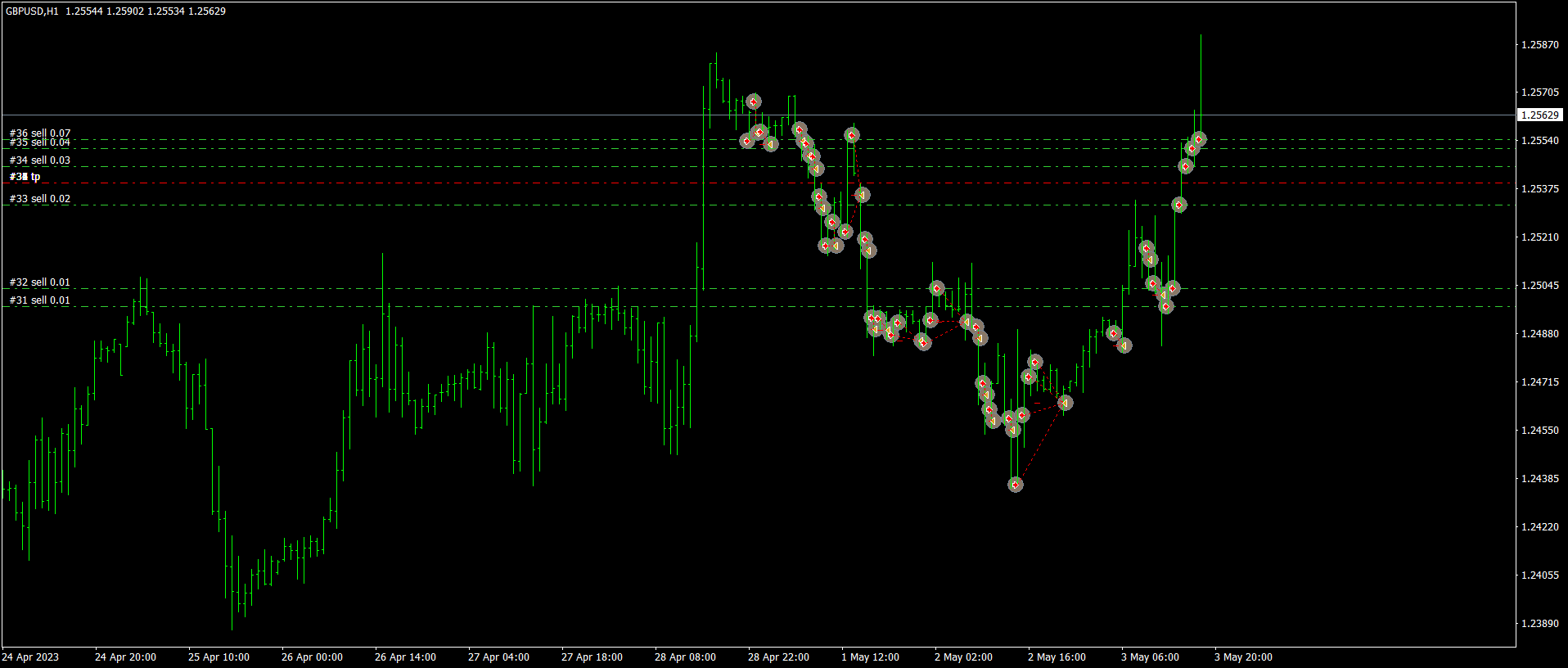Click the 1.24385 price axis label

[1540, 479]
